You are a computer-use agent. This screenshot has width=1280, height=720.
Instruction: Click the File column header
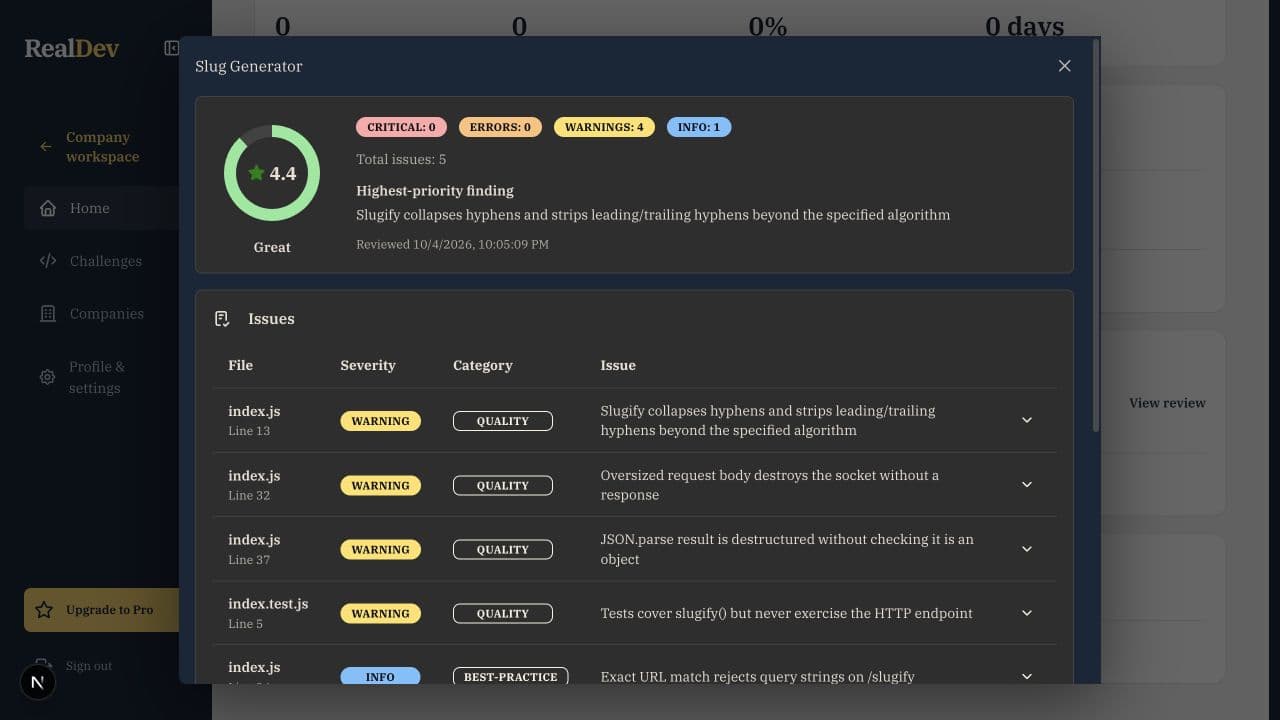click(x=240, y=365)
